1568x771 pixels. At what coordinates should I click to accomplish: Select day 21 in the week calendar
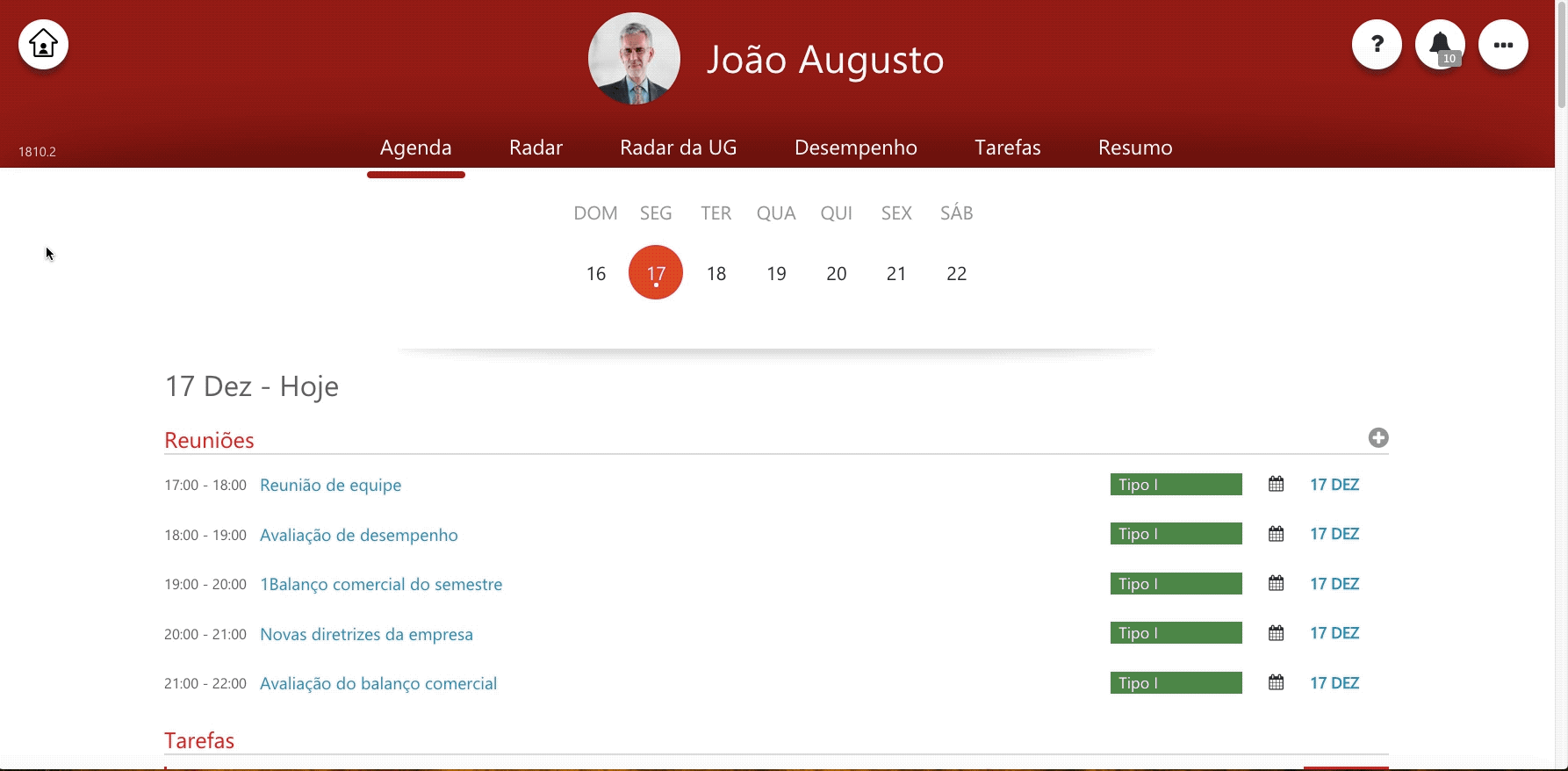896,273
